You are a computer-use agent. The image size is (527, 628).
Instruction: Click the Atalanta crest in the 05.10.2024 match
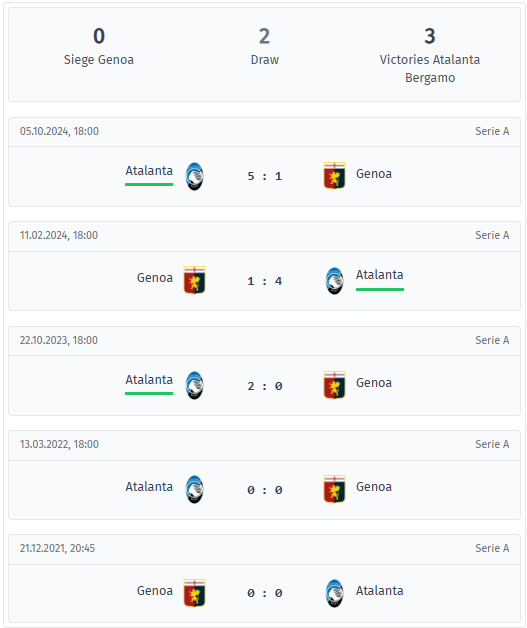click(x=195, y=176)
